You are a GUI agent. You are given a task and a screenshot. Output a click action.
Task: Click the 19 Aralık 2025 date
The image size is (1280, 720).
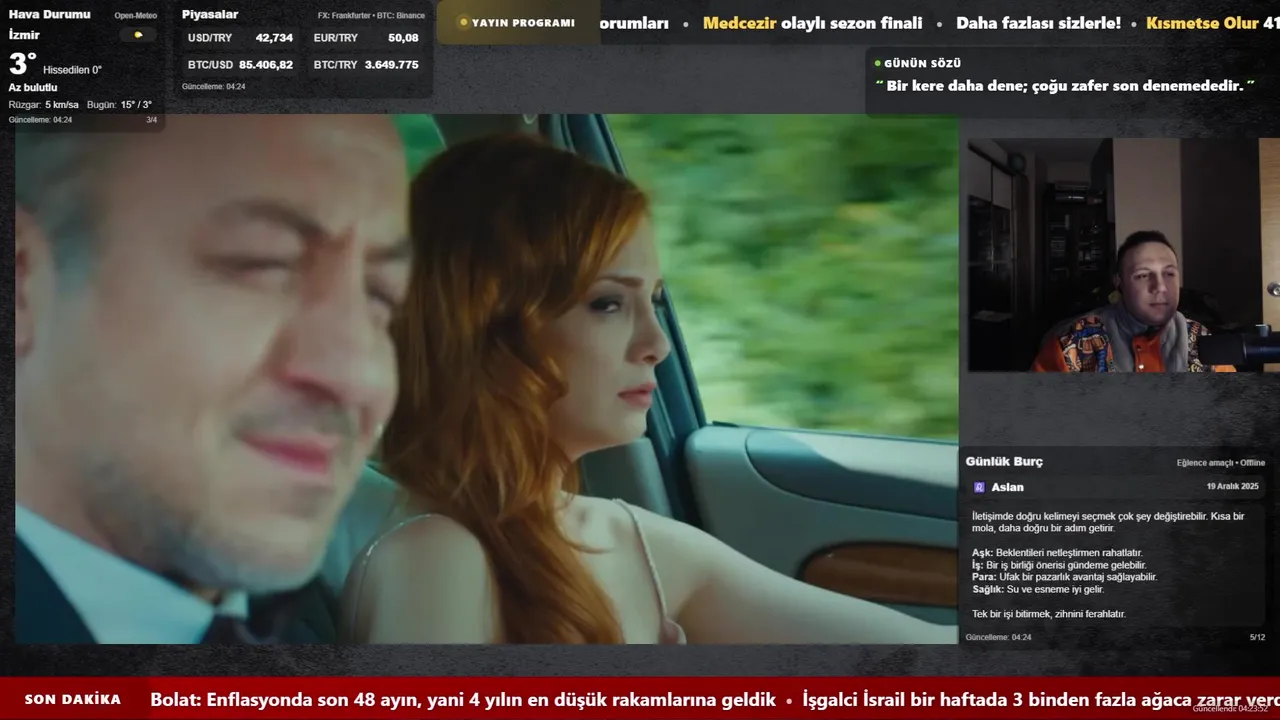(1232, 486)
